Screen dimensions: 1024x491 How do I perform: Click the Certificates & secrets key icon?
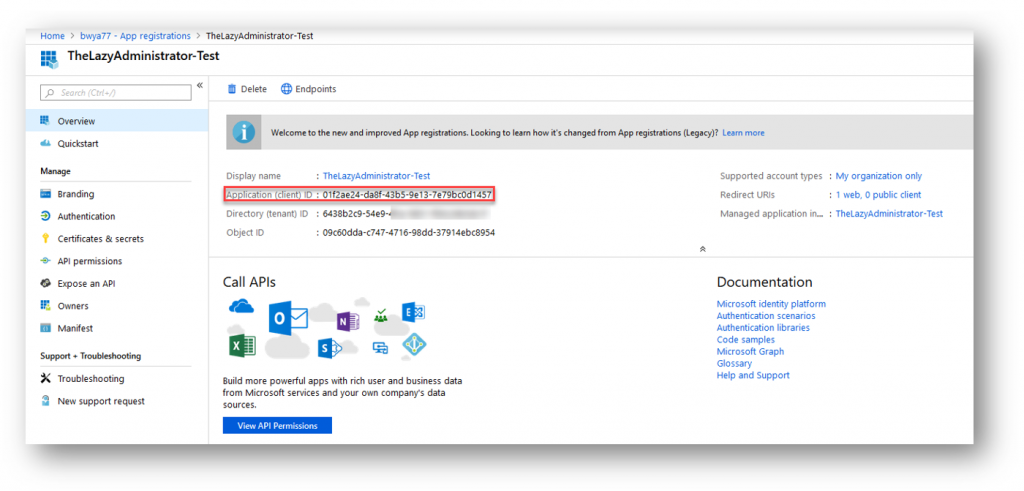(x=45, y=239)
